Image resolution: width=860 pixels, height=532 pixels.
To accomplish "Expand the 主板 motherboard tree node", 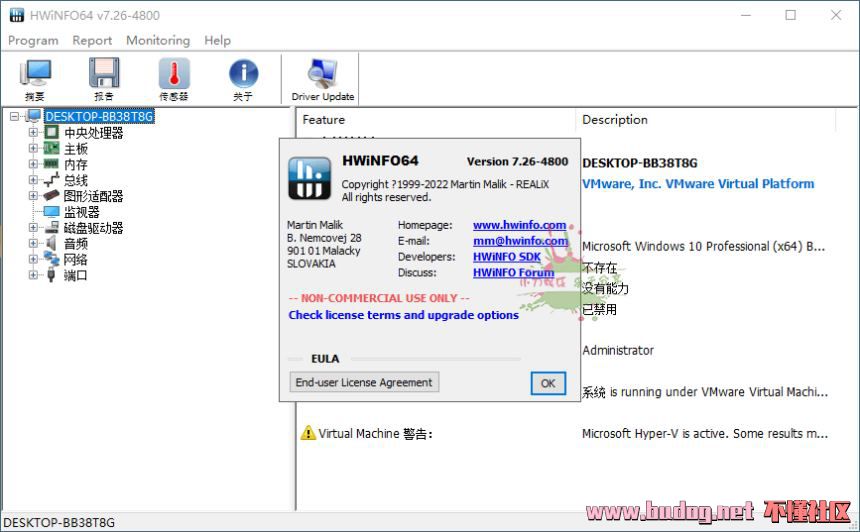I will (x=34, y=148).
